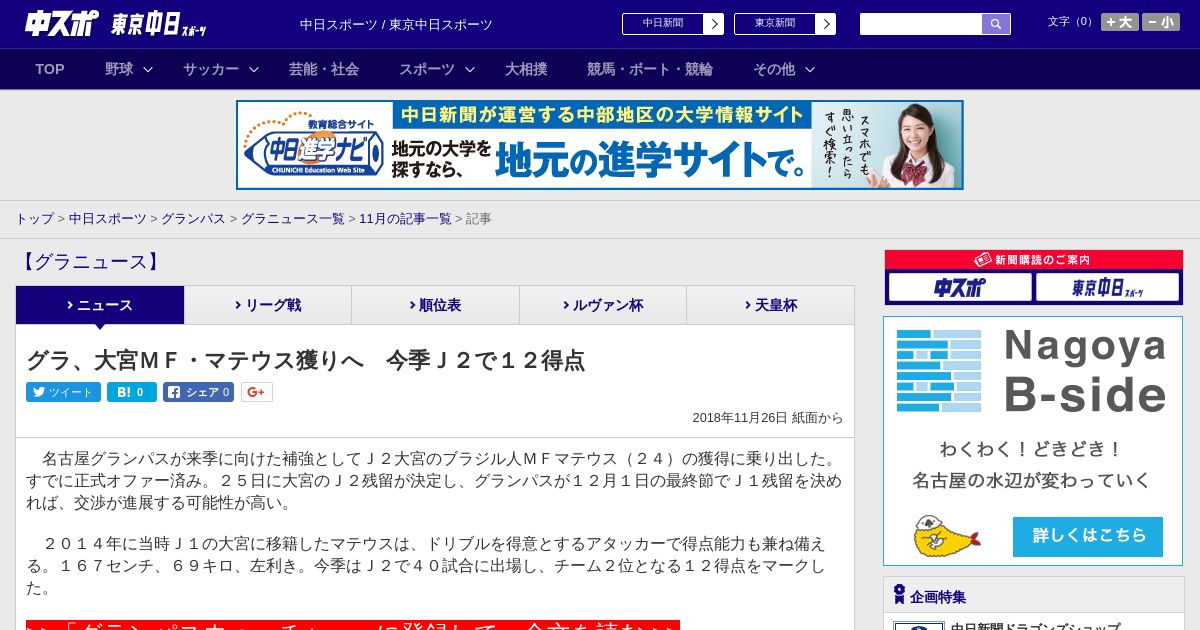Click the date text 2018年11月26日 紙面から
This screenshot has width=1200, height=630.
pos(768,418)
